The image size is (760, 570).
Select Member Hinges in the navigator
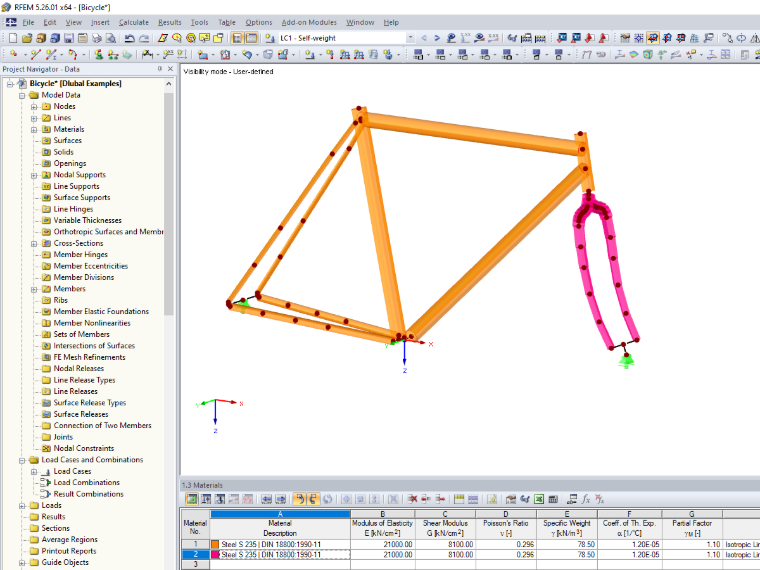[x=80, y=254]
